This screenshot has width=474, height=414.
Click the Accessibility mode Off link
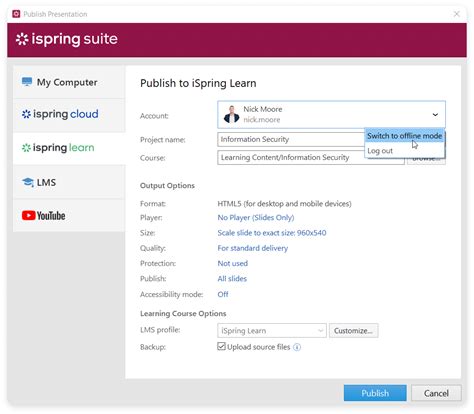223,294
